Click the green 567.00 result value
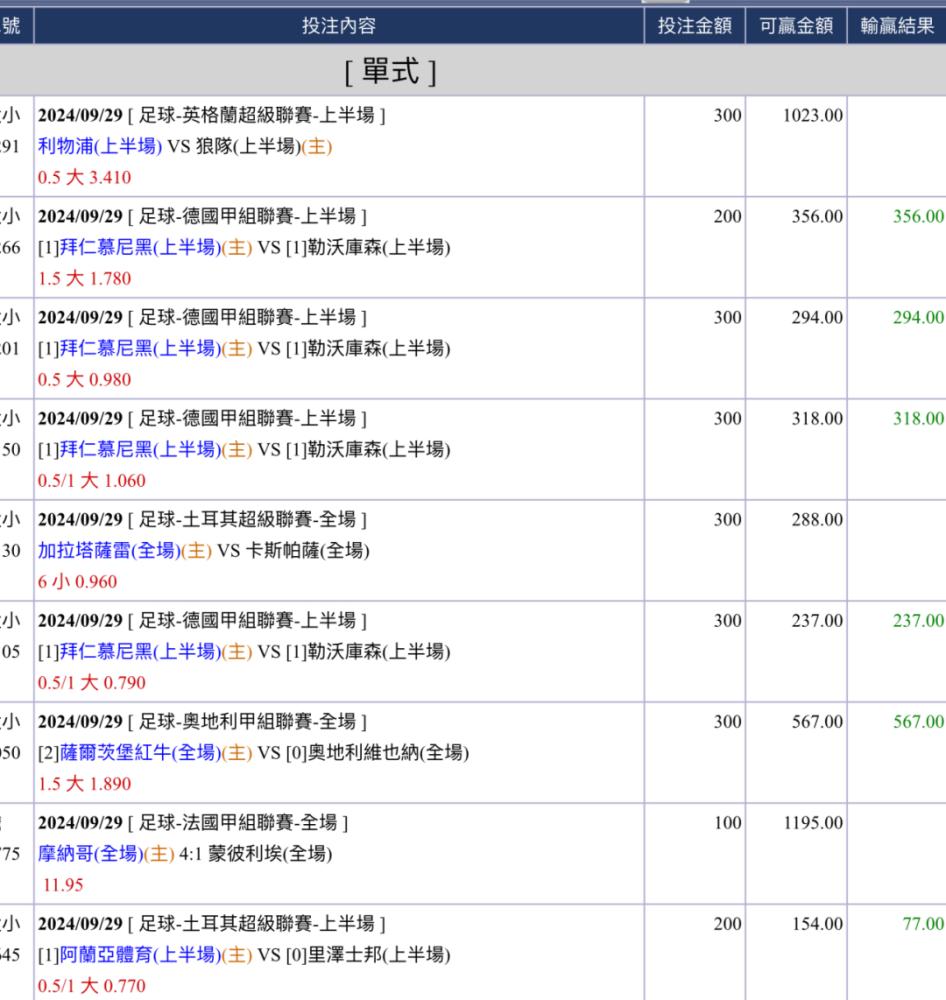Screen dimensions: 946x1000 click(x=918, y=722)
